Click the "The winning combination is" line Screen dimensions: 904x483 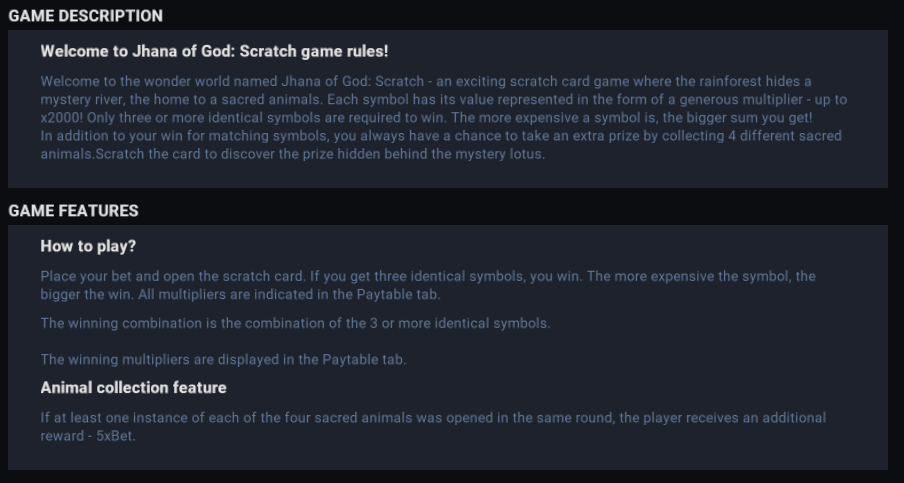pos(295,323)
